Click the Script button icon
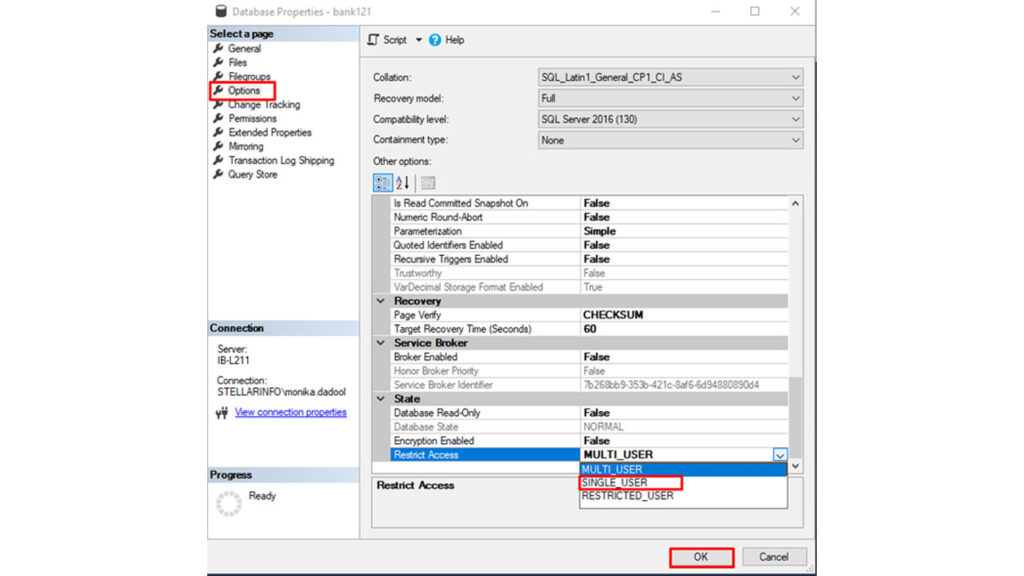The width and height of the screenshot is (1024, 576). [373, 40]
